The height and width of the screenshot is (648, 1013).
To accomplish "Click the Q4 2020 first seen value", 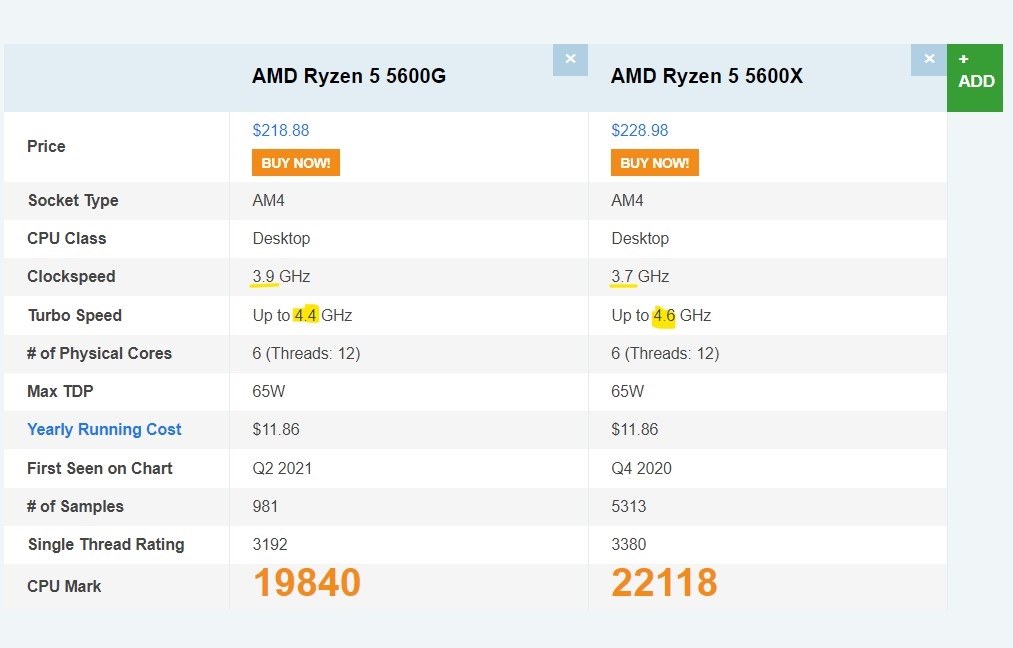I will click(642, 468).
